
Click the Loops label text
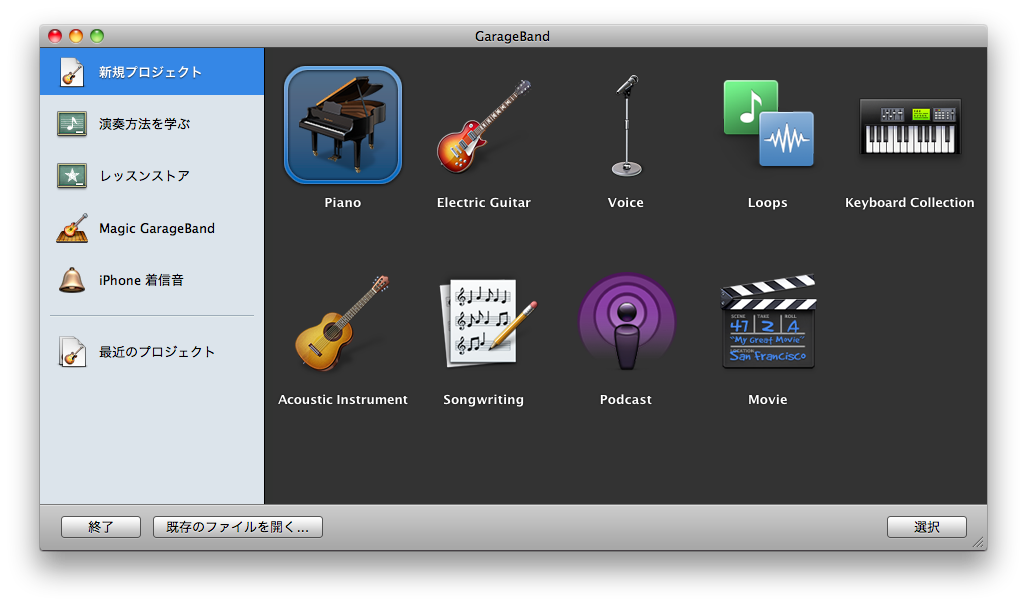click(x=768, y=202)
